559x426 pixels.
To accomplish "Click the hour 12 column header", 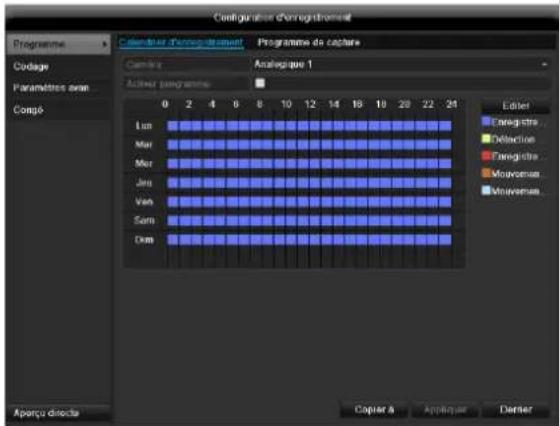I will tap(310, 104).
